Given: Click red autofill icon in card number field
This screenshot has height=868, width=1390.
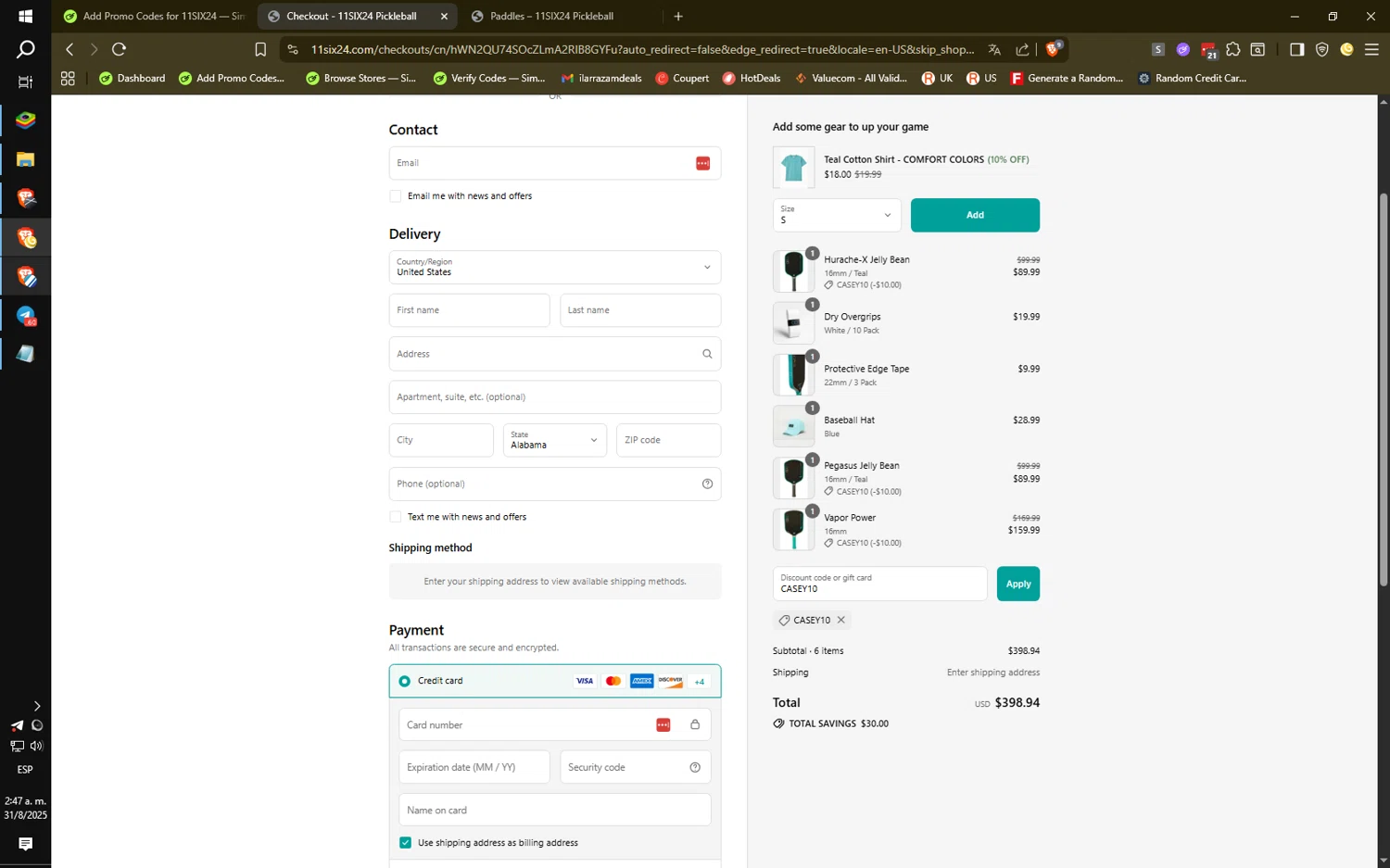Looking at the screenshot, I should 663,724.
